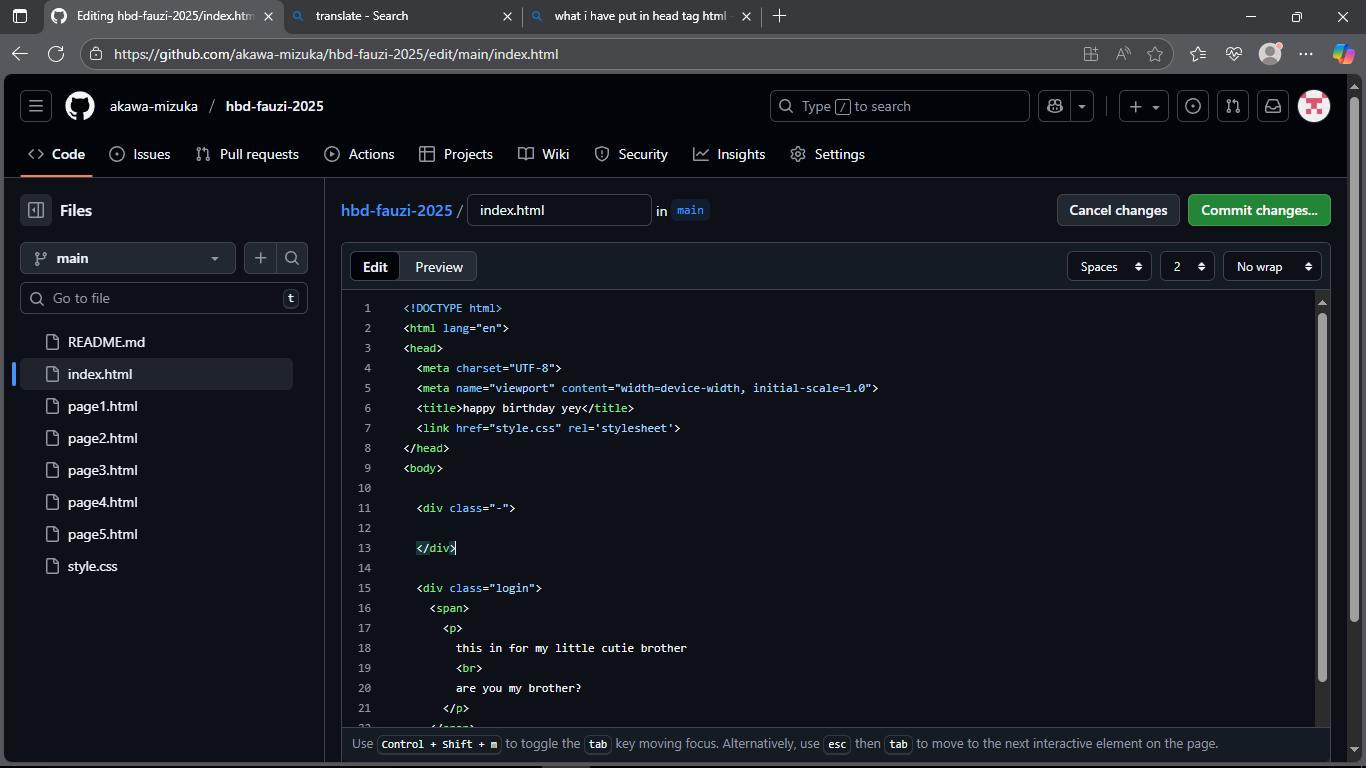The width and height of the screenshot is (1366, 768).
Task: Open the pull requests icon in header
Action: pos(1233,106)
